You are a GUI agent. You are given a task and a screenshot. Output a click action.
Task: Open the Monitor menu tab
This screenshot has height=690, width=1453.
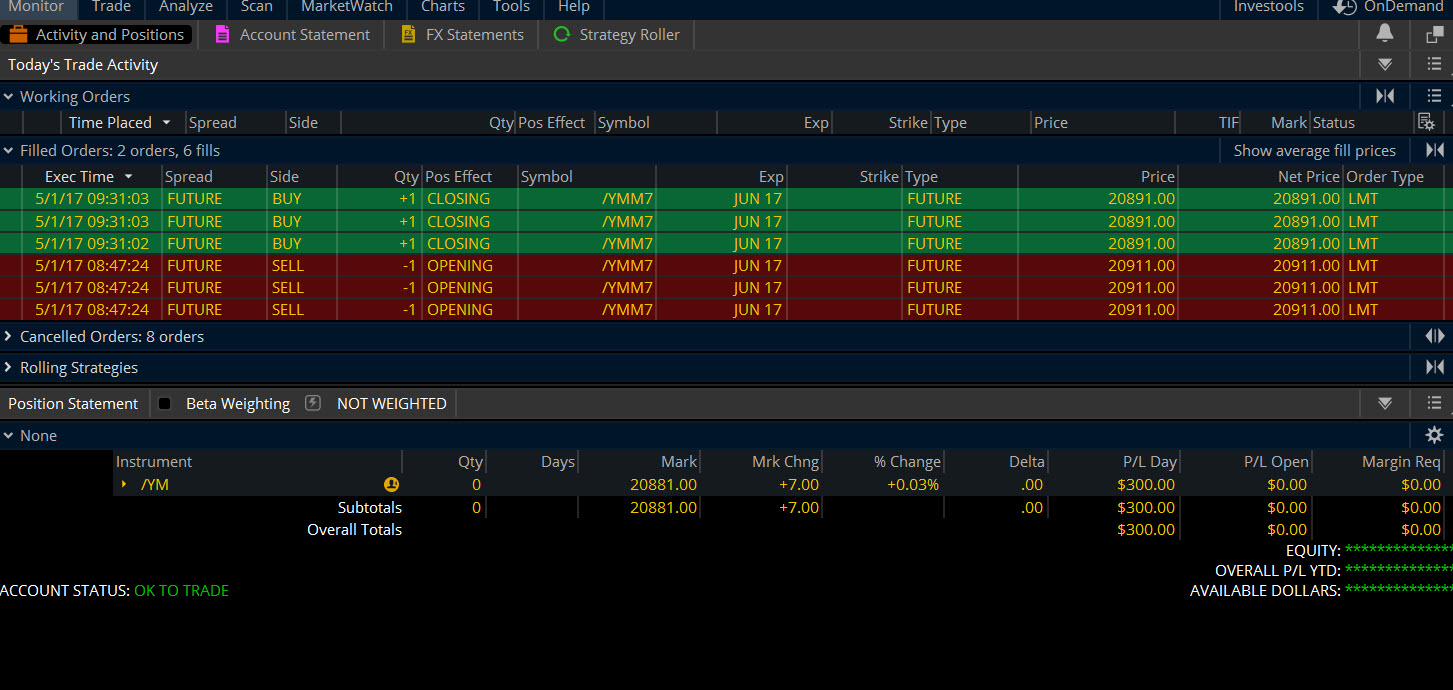click(36, 7)
